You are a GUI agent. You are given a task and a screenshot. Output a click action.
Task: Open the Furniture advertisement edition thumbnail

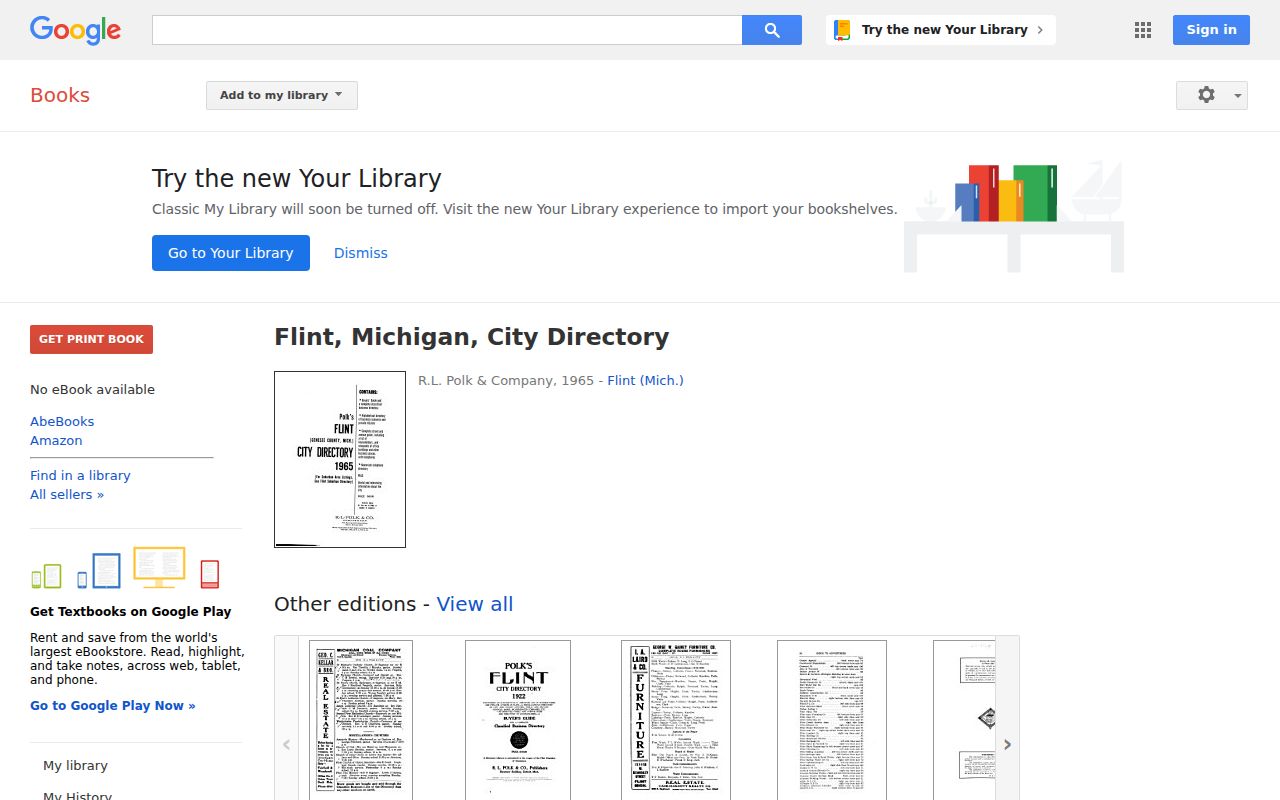[676, 720]
